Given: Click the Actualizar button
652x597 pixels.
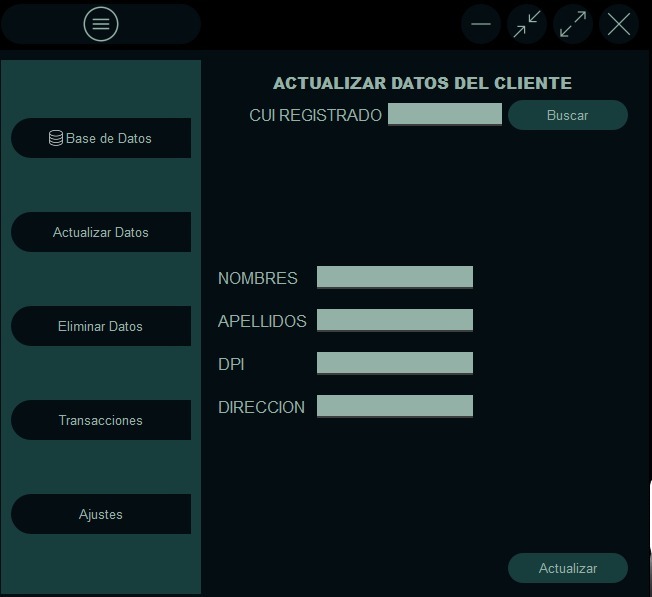Looking at the screenshot, I should click(x=568, y=568).
